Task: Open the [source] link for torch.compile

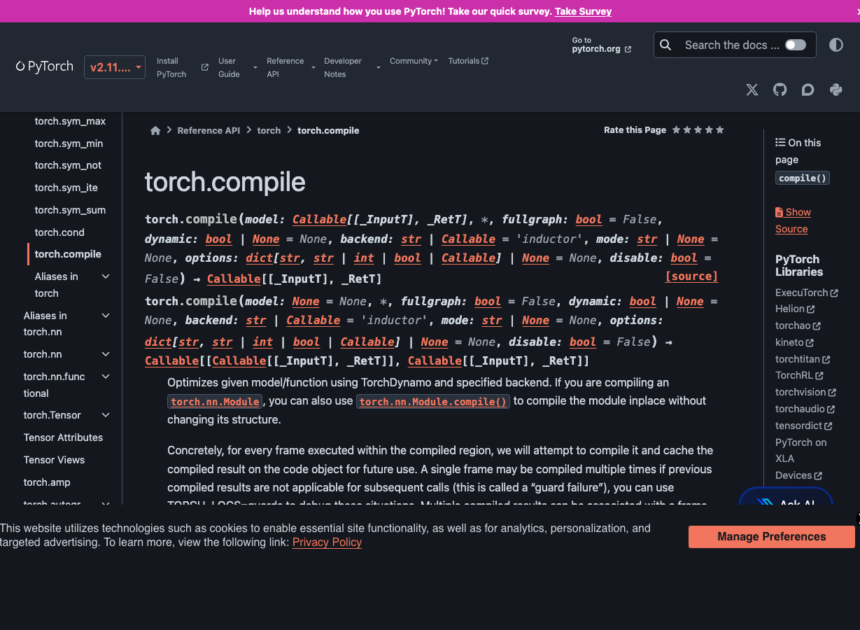Action: 691,276
